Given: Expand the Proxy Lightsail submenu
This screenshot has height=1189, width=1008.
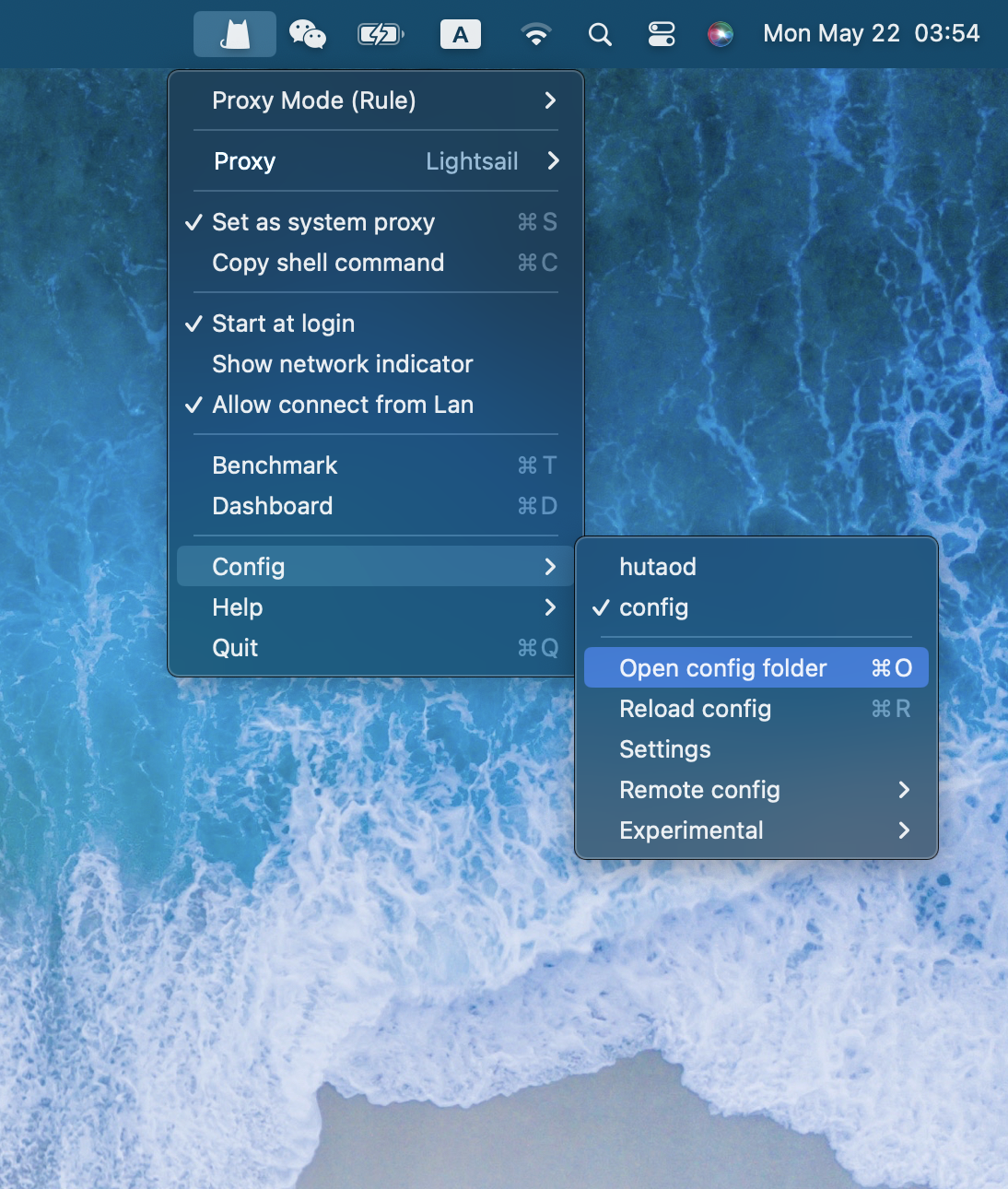Looking at the screenshot, I should [375, 161].
